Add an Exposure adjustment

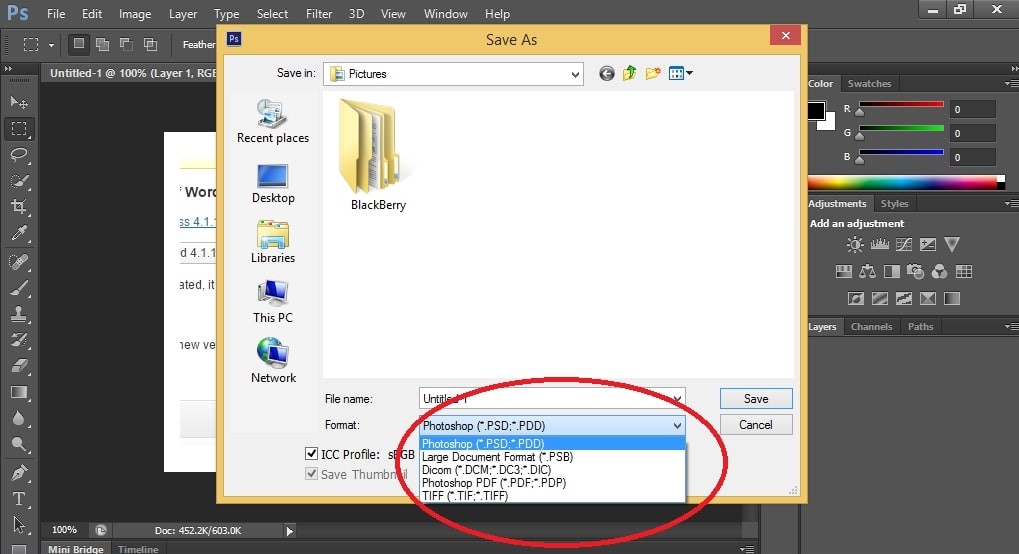tap(927, 244)
